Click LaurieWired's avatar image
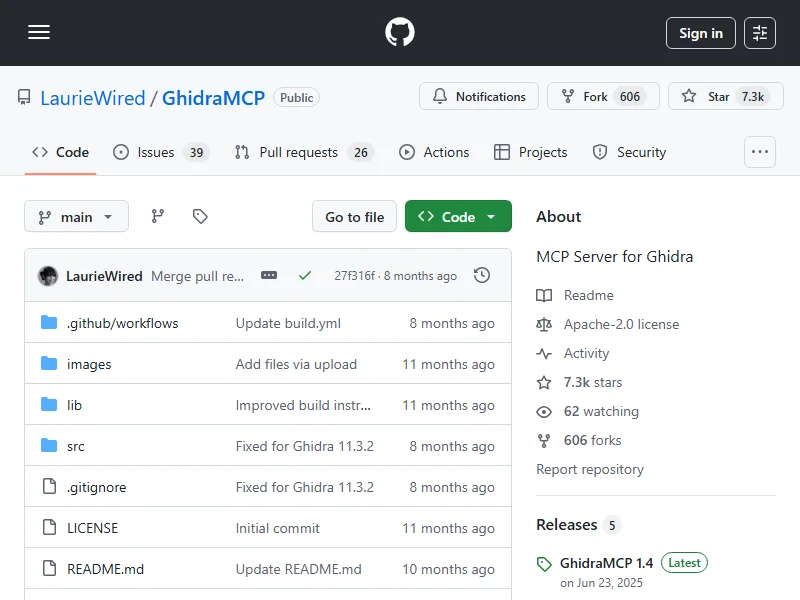 point(48,276)
